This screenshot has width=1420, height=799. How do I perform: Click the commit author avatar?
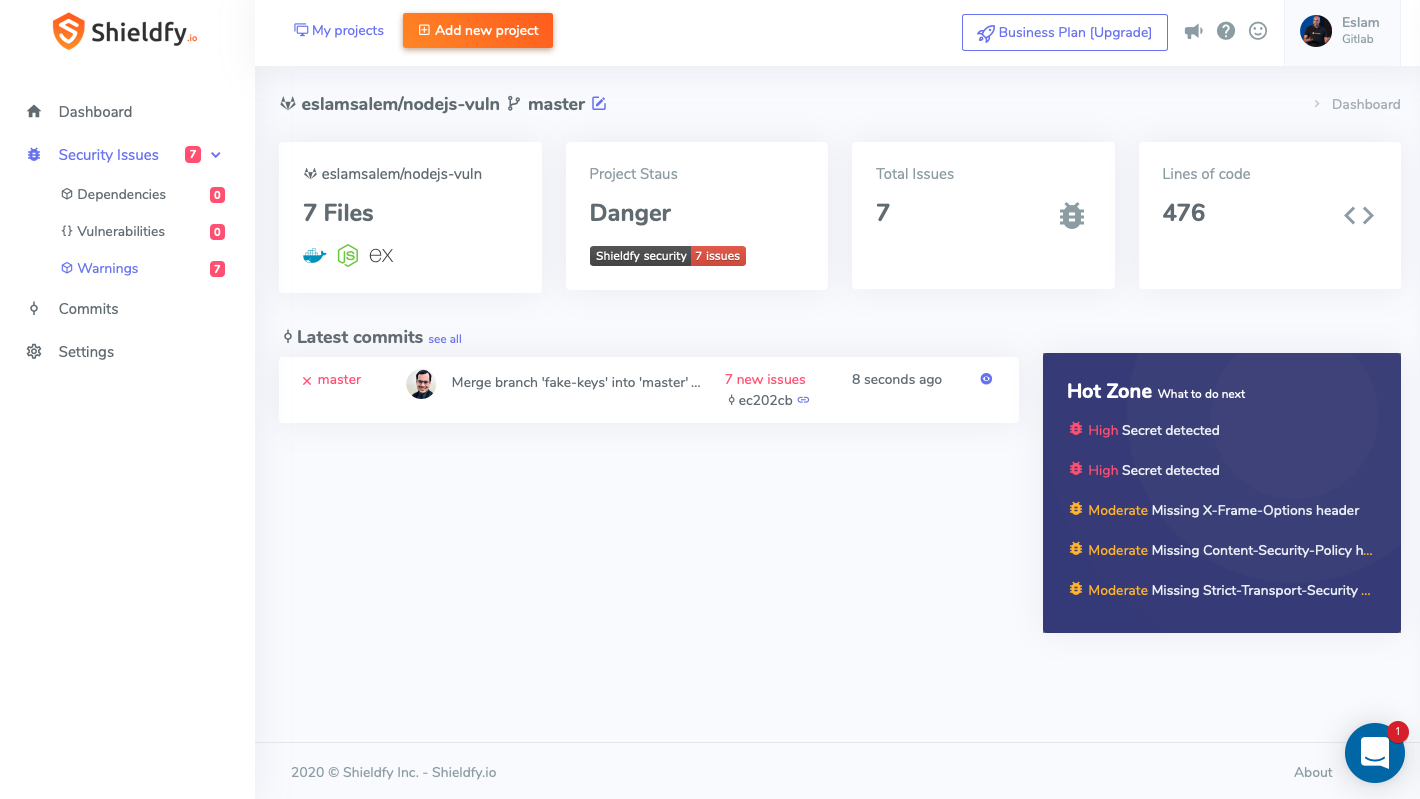(x=421, y=384)
